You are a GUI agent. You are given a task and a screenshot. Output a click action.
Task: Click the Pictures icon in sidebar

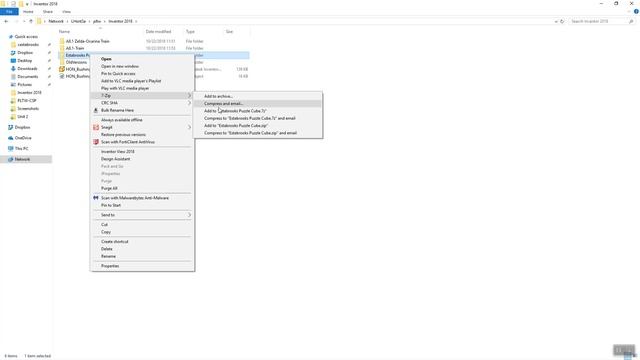(13, 84)
